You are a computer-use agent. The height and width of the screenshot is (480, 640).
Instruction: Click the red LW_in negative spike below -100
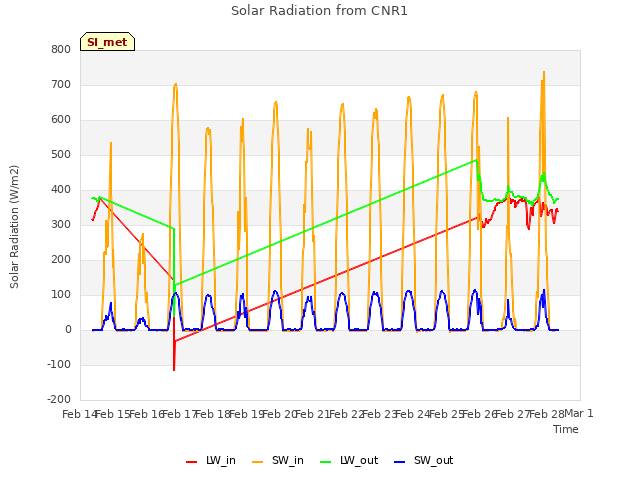[174, 369]
